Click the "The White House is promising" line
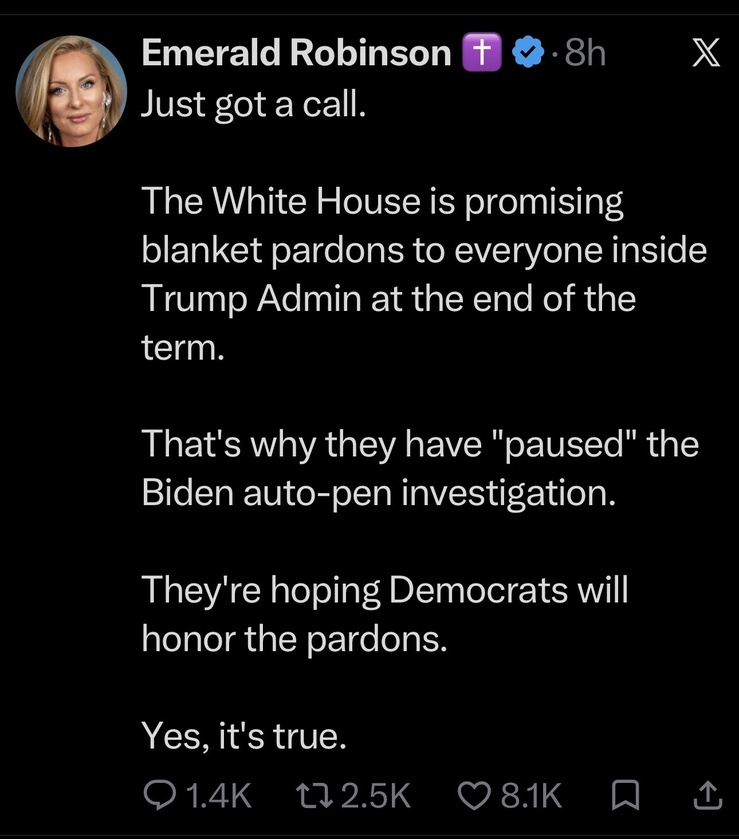The image size is (739, 839). click(382, 203)
